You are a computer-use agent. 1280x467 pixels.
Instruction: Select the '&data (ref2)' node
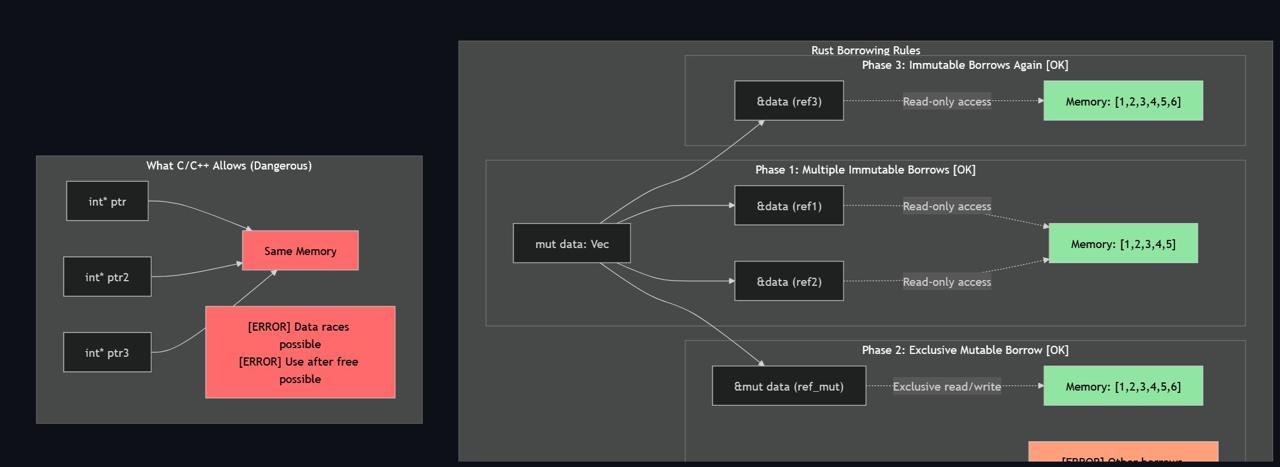pos(789,281)
